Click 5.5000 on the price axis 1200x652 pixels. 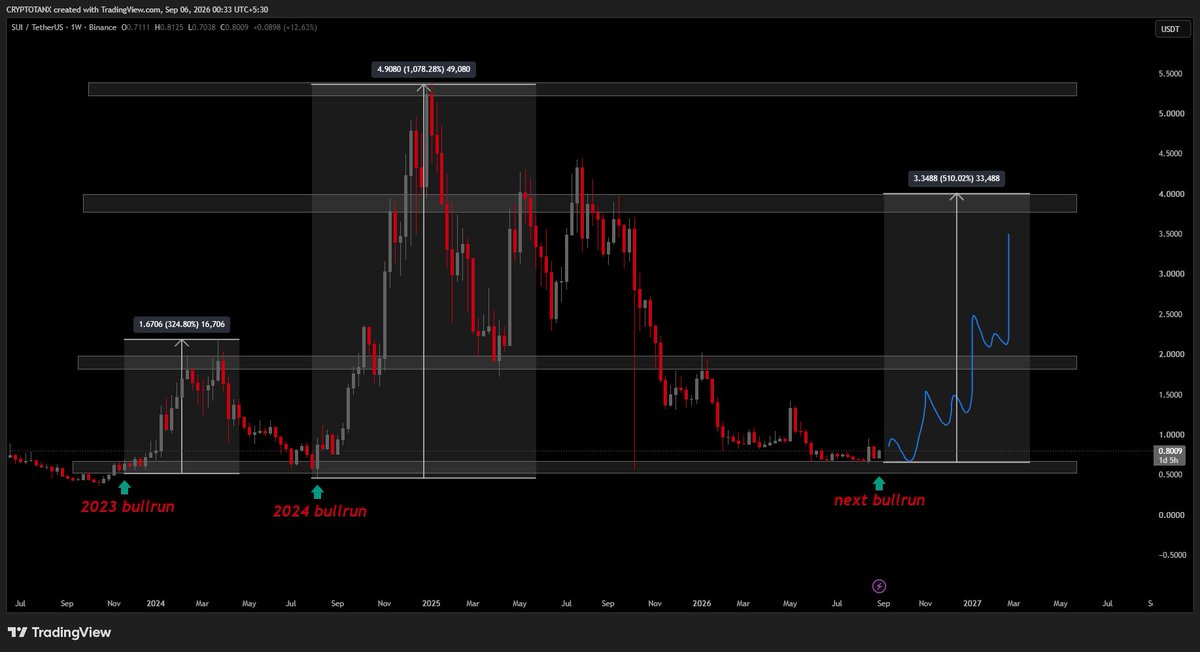pos(1169,74)
